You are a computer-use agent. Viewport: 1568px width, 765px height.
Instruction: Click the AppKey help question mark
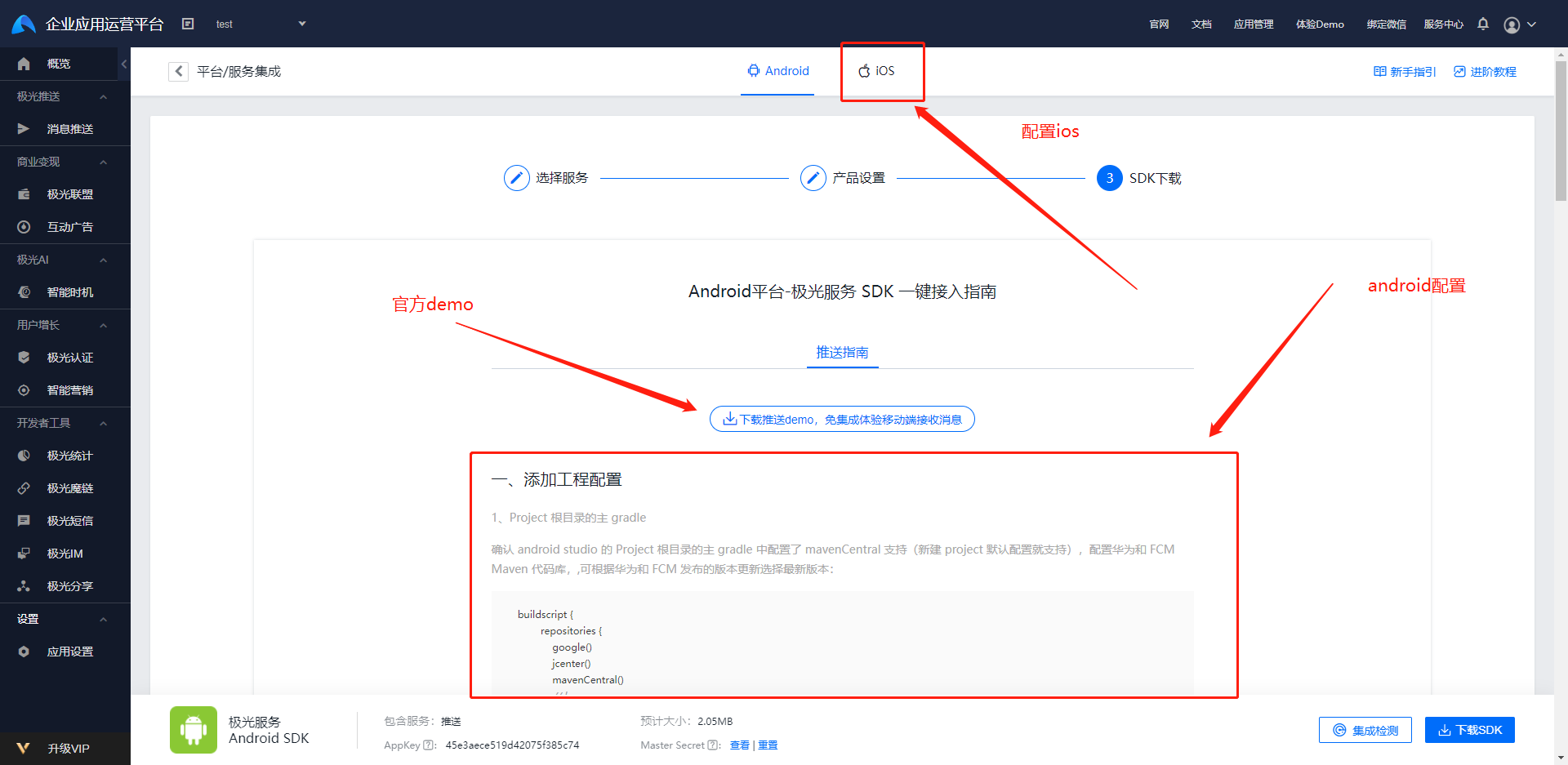click(429, 745)
